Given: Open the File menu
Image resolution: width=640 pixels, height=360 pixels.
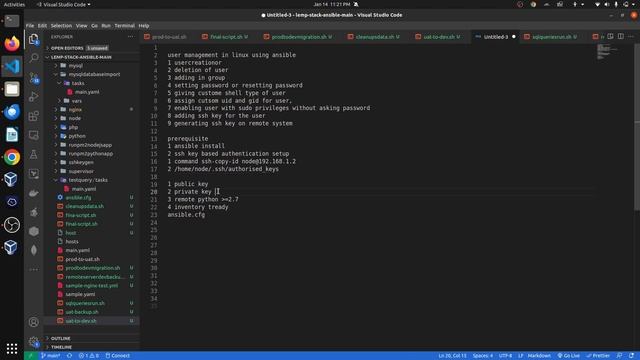Looking at the screenshot, I should point(30,25).
